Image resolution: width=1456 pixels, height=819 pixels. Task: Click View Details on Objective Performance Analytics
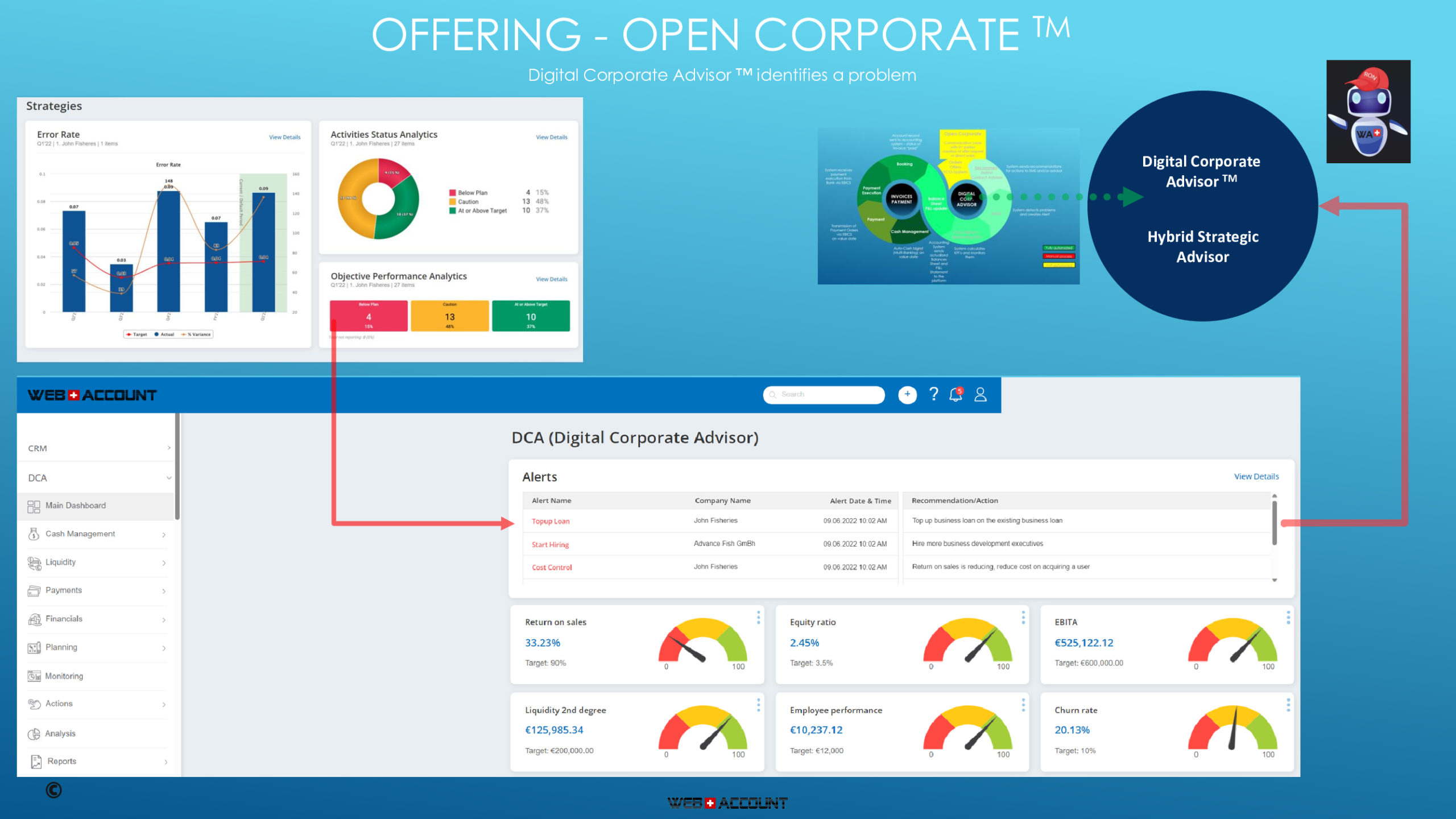coord(551,279)
